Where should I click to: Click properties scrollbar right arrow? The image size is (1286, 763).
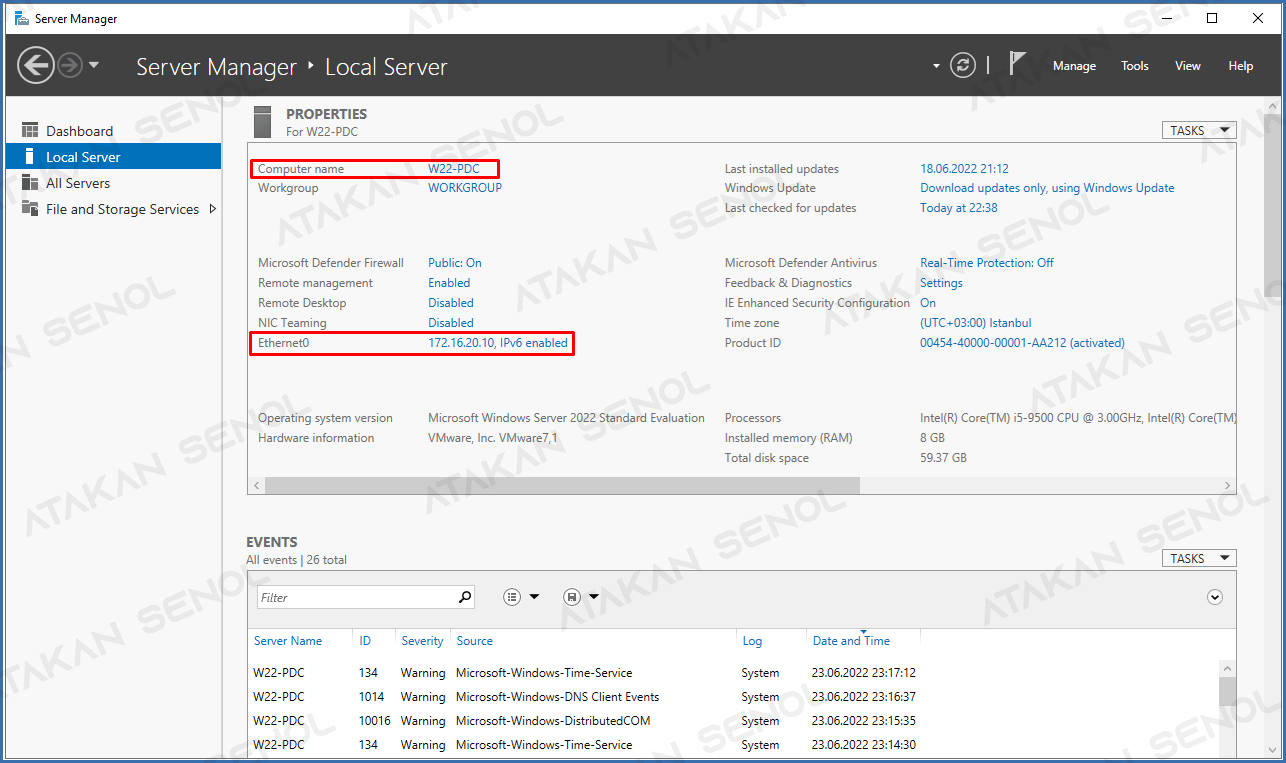coord(1229,485)
